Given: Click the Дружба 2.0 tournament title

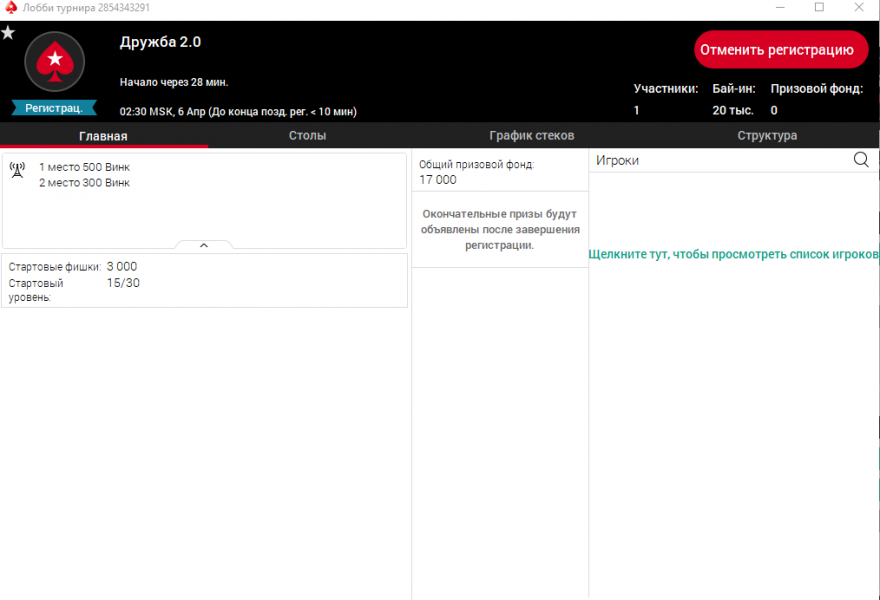Looking at the screenshot, I should click(160, 42).
